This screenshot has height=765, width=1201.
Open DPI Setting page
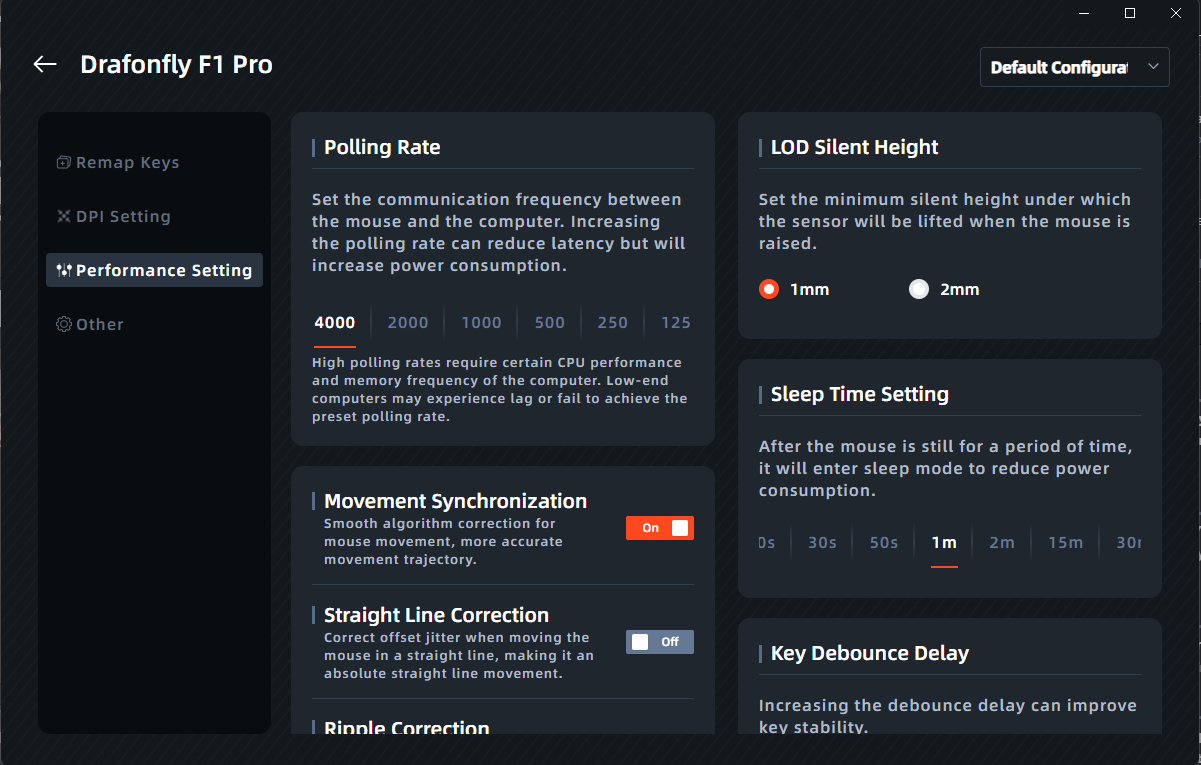(x=123, y=217)
